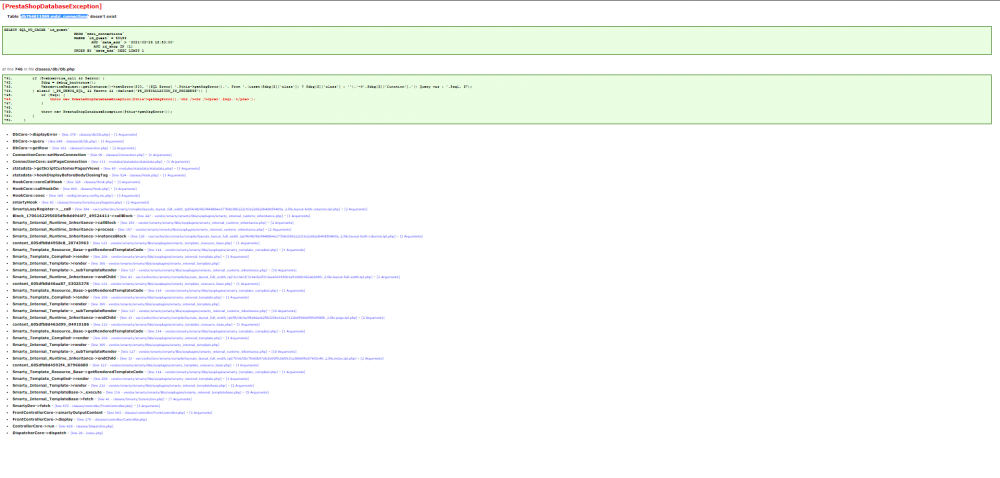Click the ControllerCore->run method name
Image resolution: width=1000 pixels, height=478 pixels.
tap(33, 426)
